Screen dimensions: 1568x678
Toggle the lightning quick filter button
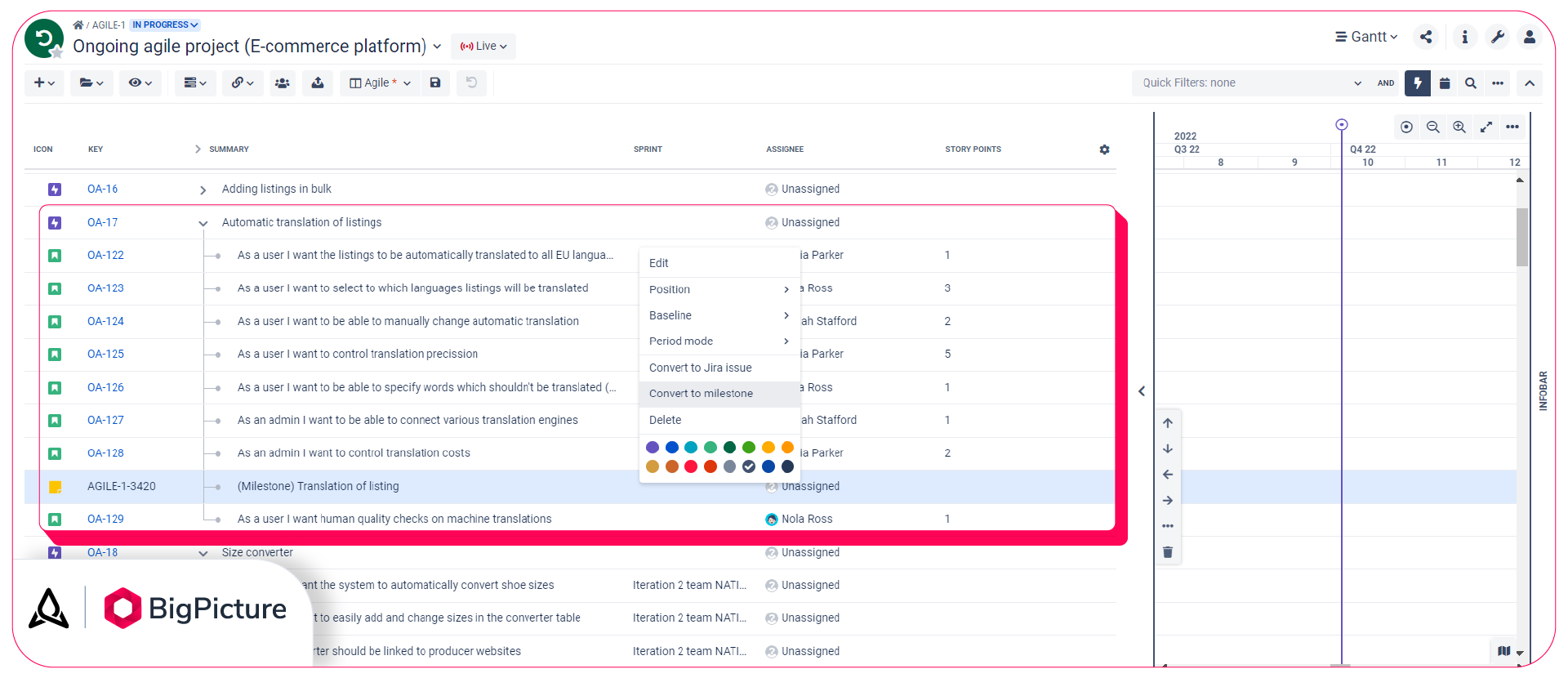click(1418, 83)
